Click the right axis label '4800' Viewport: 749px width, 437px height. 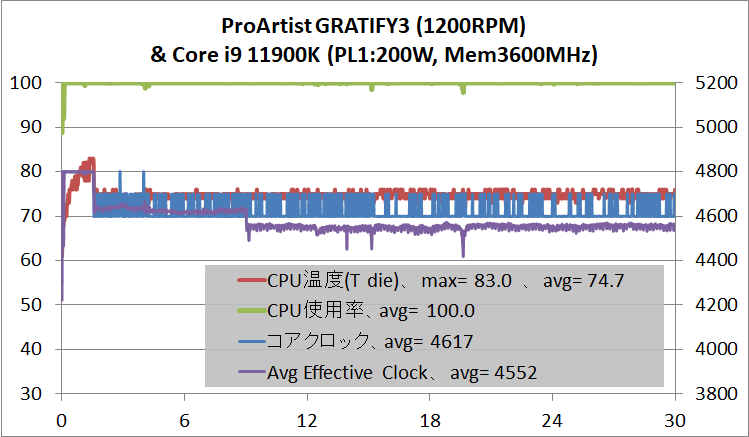pos(716,171)
